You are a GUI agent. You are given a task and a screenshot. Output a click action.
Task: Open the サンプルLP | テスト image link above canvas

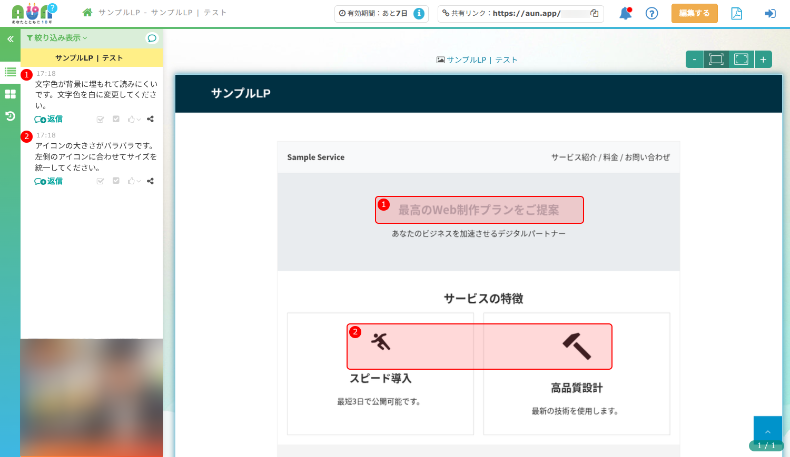click(477, 60)
